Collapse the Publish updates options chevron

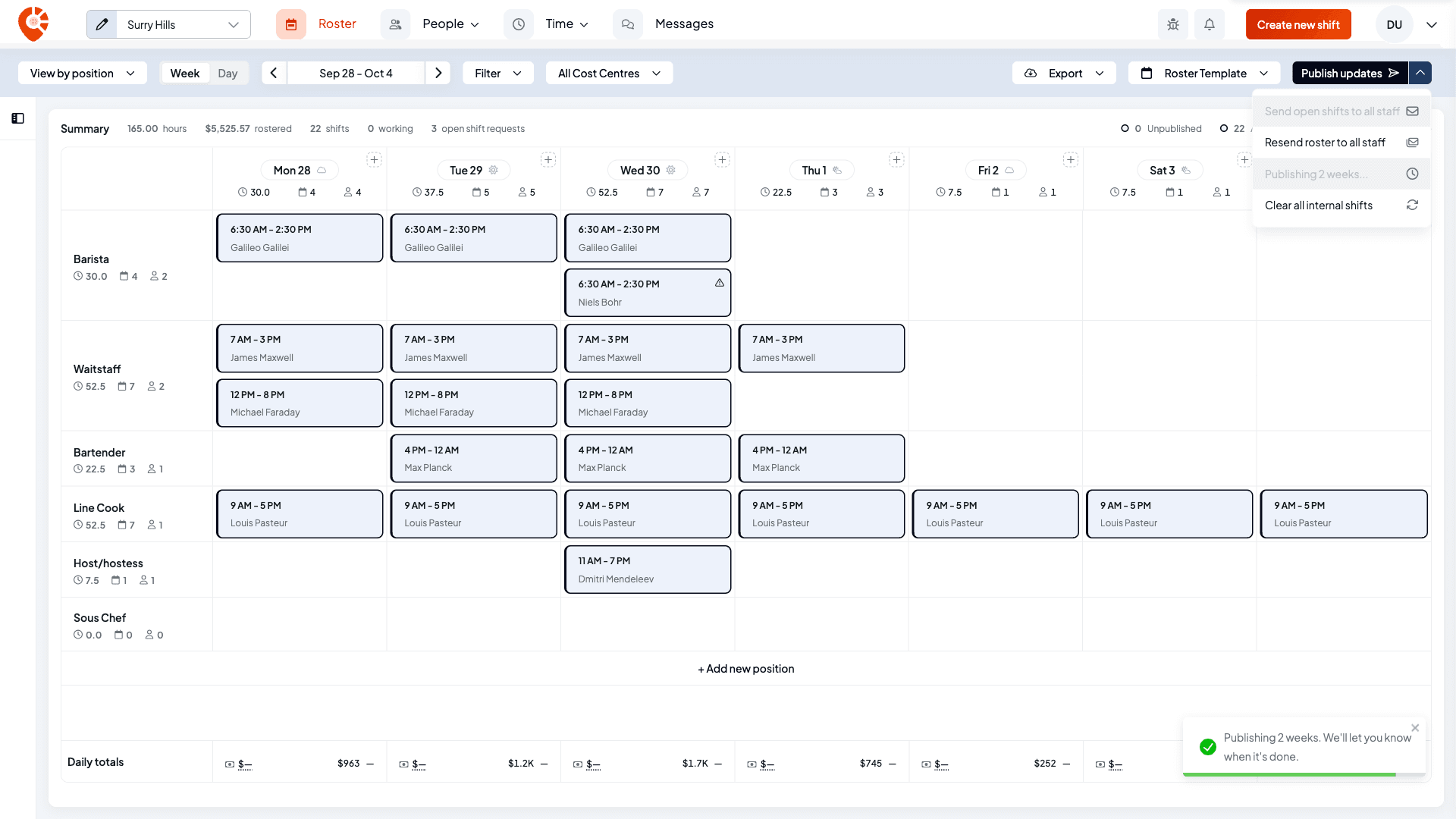click(1420, 73)
